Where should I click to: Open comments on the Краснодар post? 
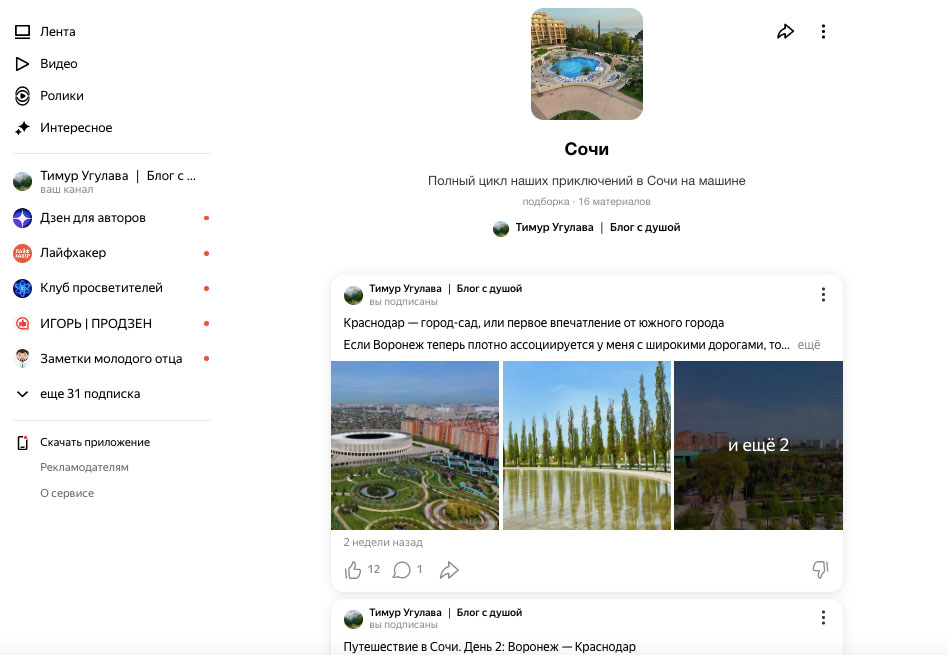(x=401, y=570)
